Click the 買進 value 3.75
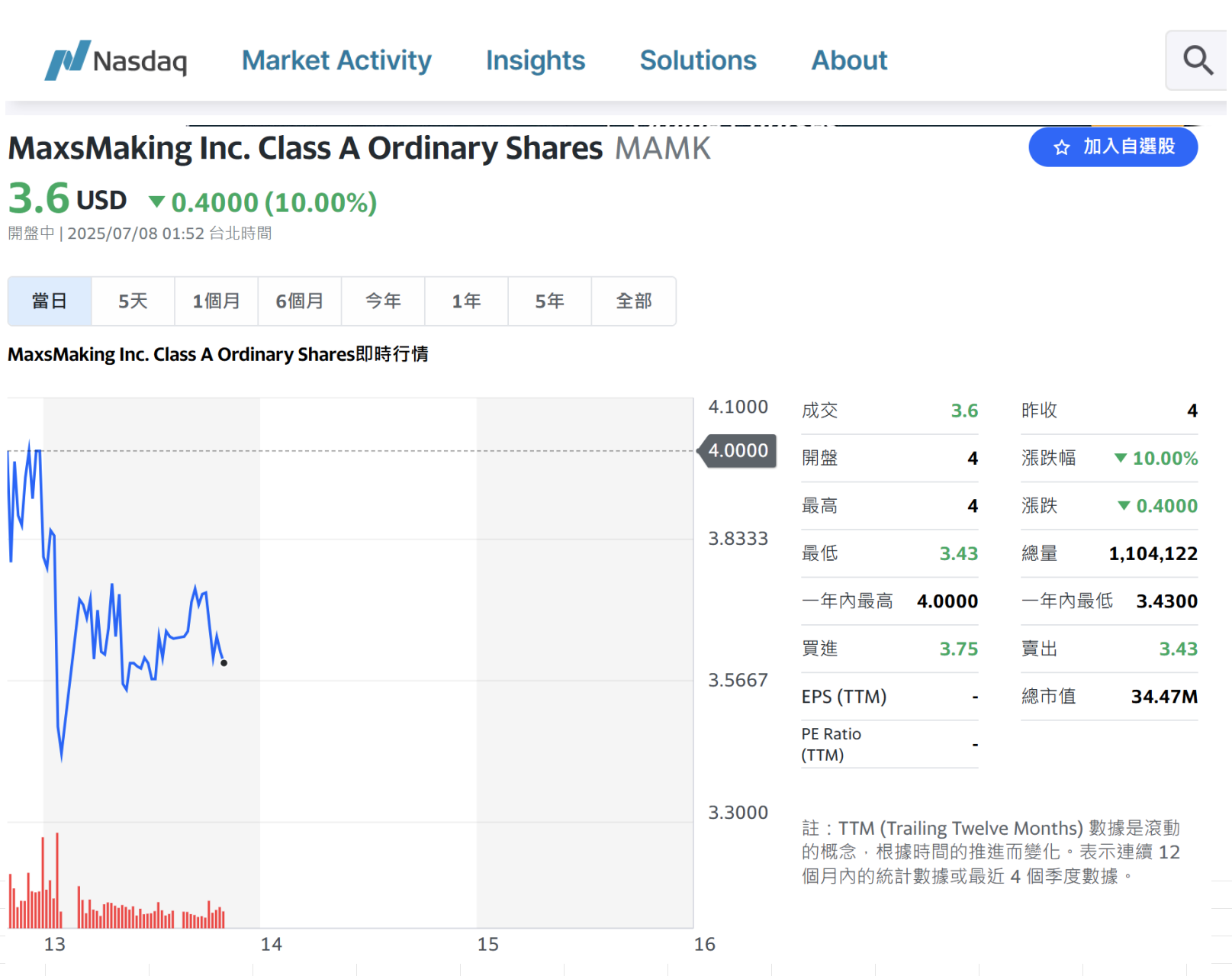The width and height of the screenshot is (1232, 976). 958,649
